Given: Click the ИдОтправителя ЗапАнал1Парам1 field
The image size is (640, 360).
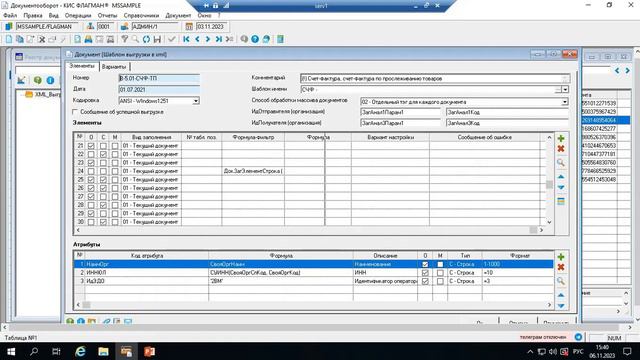Looking at the screenshot, I should 400,112.
